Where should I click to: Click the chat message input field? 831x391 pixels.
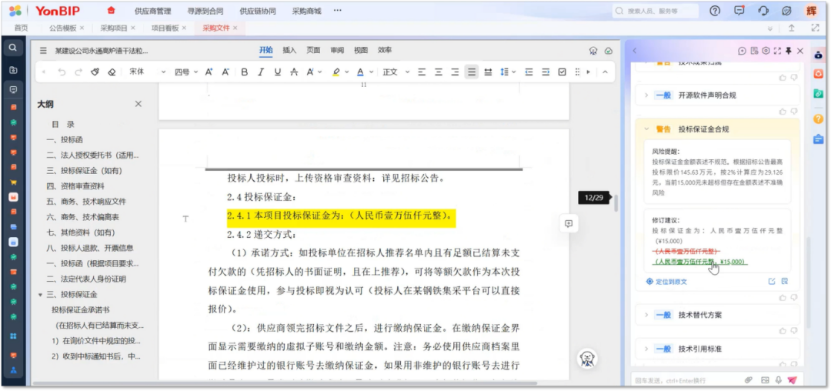click(686, 380)
